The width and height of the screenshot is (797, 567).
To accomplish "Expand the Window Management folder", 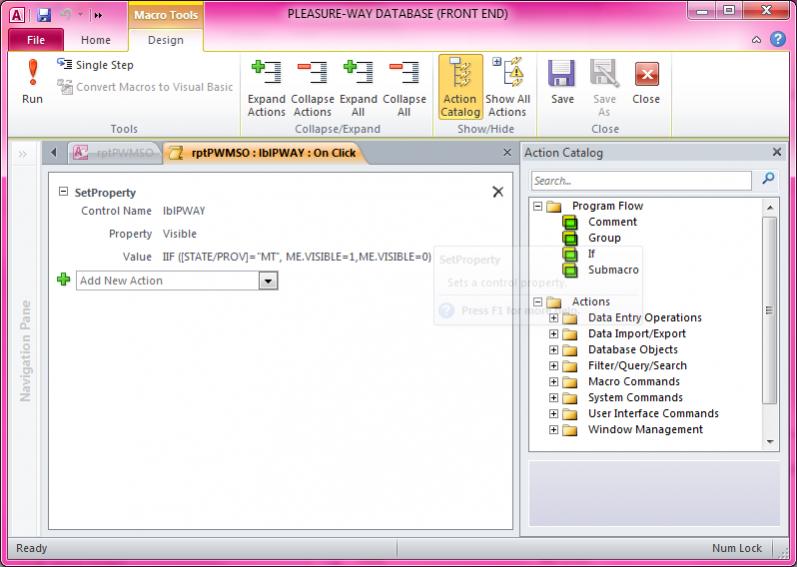I will pos(554,430).
